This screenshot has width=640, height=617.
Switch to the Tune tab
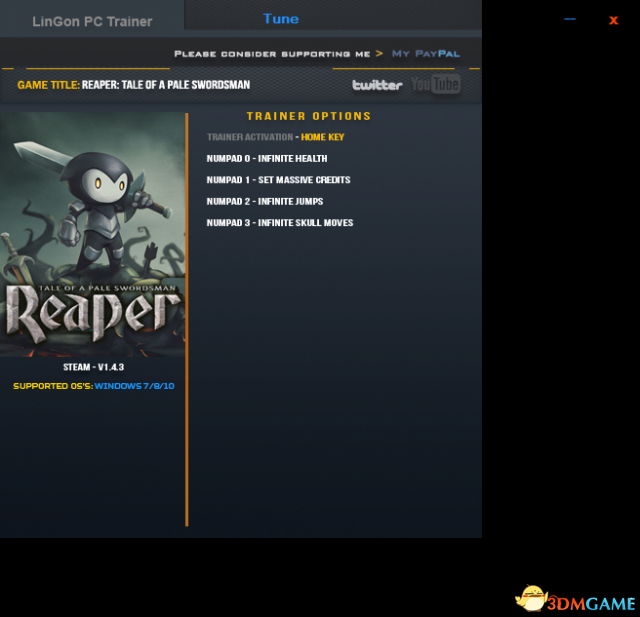coord(281,19)
